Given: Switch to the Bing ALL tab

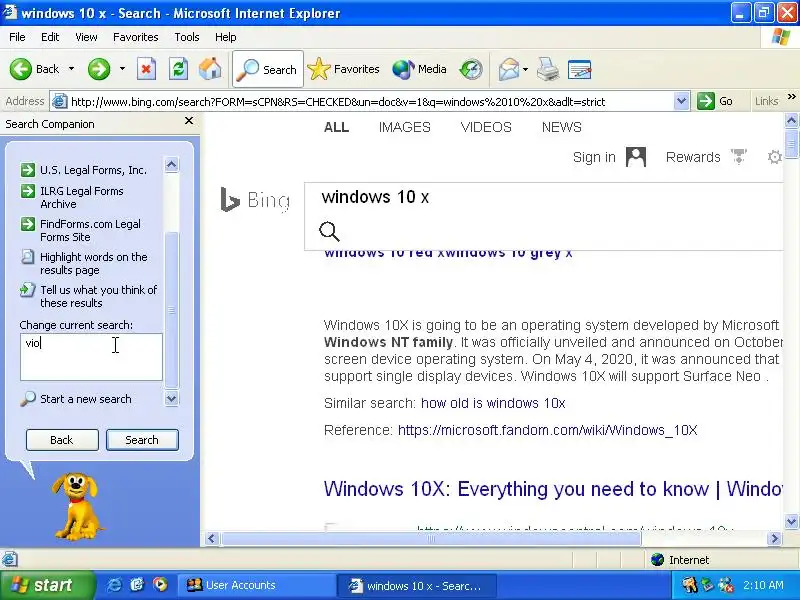Looking at the screenshot, I should pos(336,127).
